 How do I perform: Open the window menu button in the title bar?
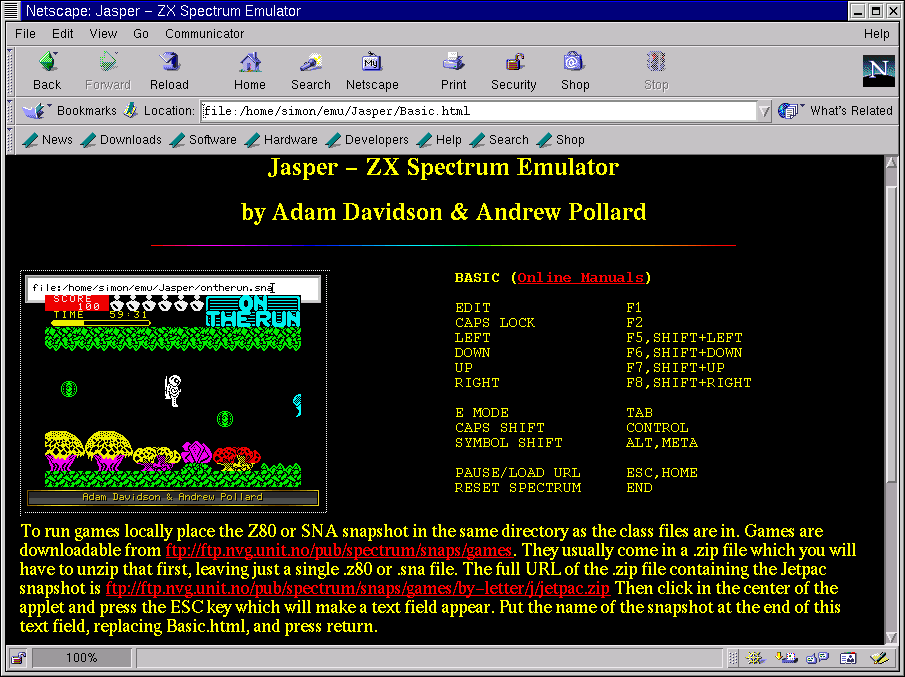click(11, 10)
